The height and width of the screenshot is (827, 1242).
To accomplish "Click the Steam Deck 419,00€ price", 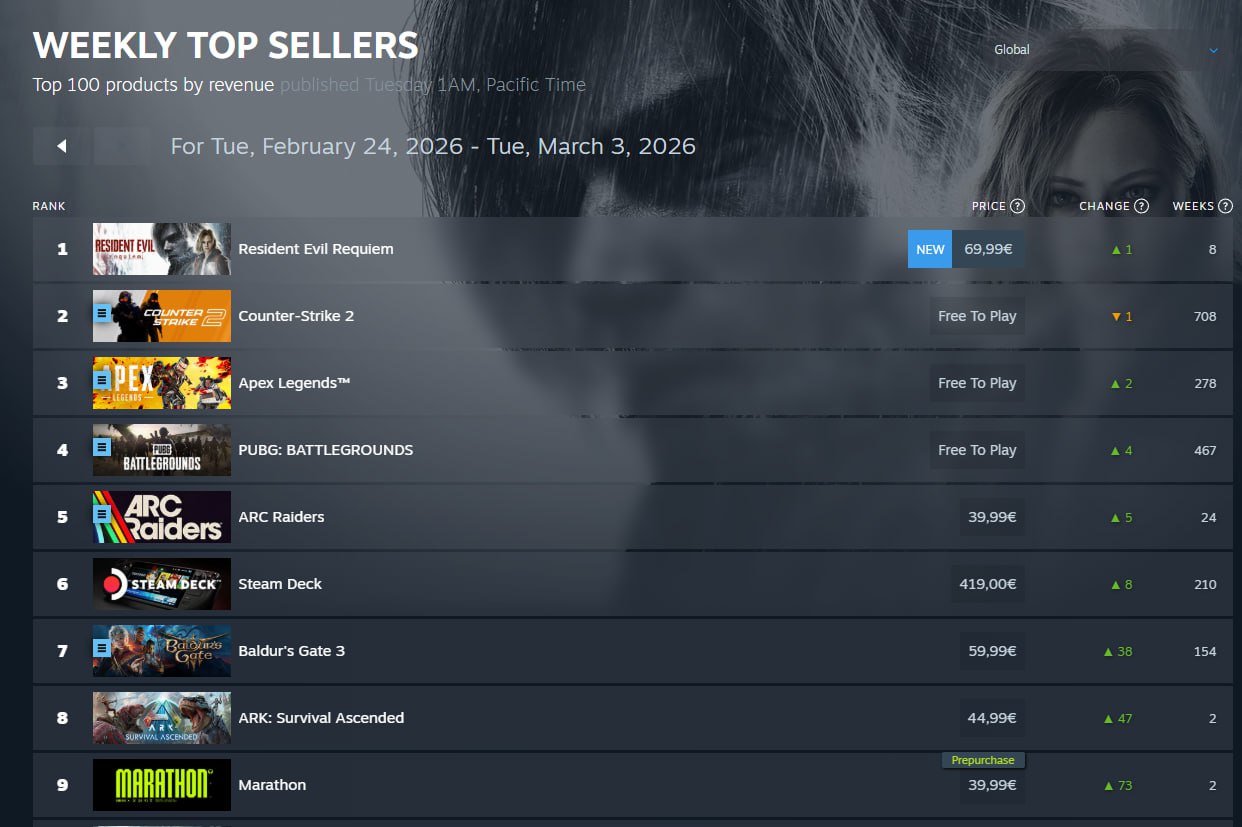I will coord(987,584).
